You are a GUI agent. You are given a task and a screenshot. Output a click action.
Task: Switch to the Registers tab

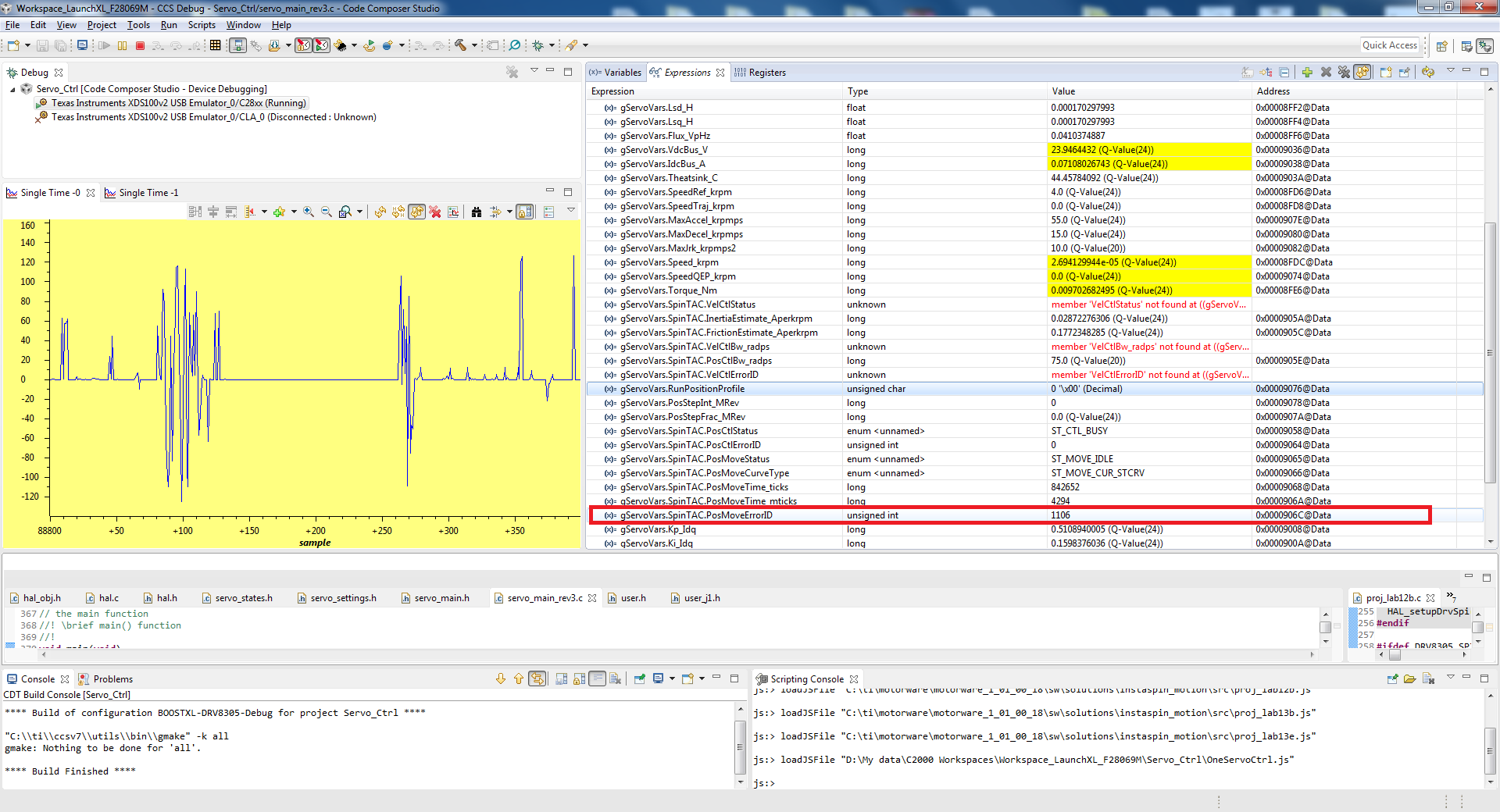766,73
